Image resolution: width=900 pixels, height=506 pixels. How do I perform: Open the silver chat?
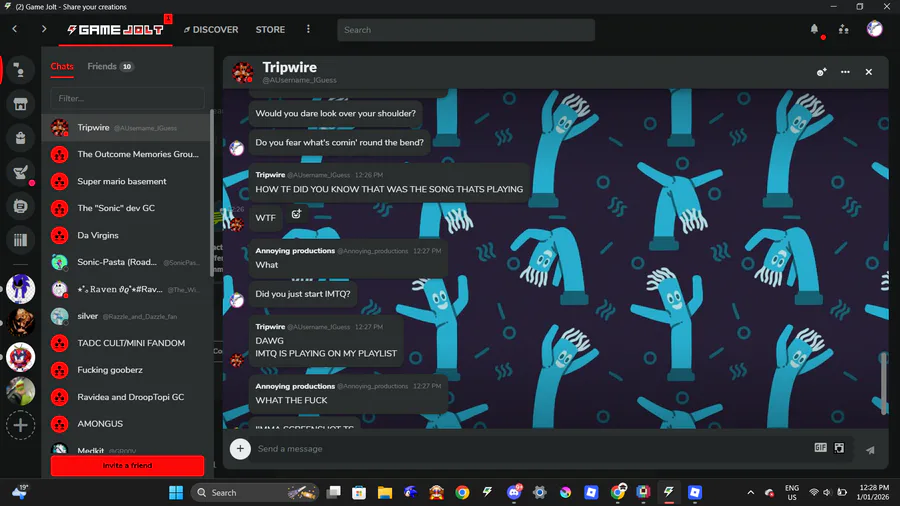[126, 316]
